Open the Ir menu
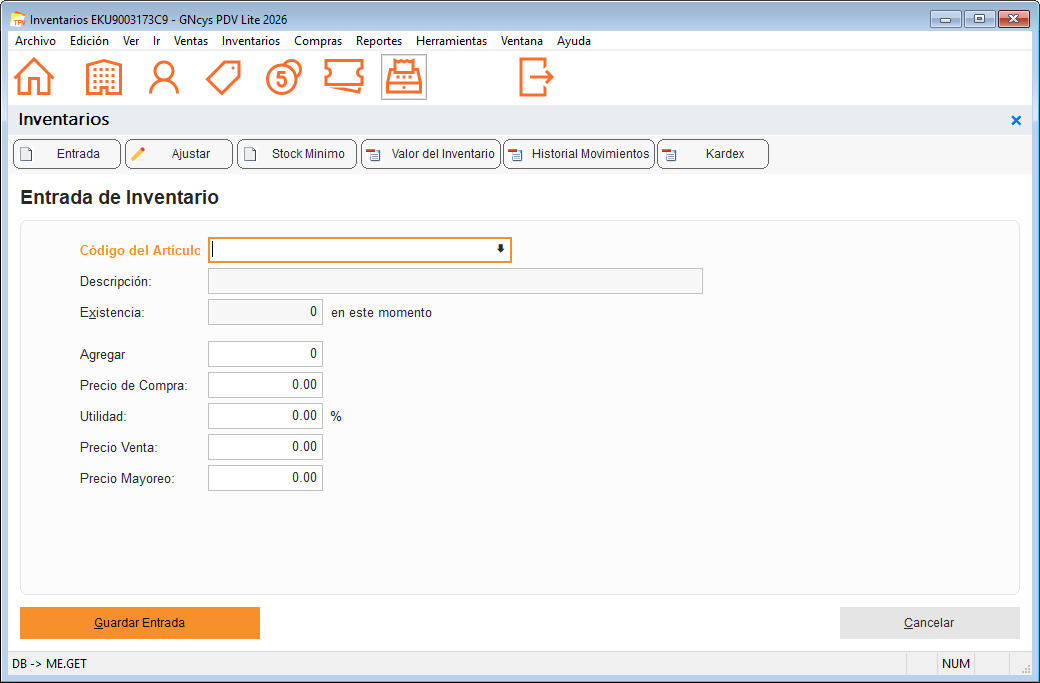The height and width of the screenshot is (683, 1040). (157, 41)
